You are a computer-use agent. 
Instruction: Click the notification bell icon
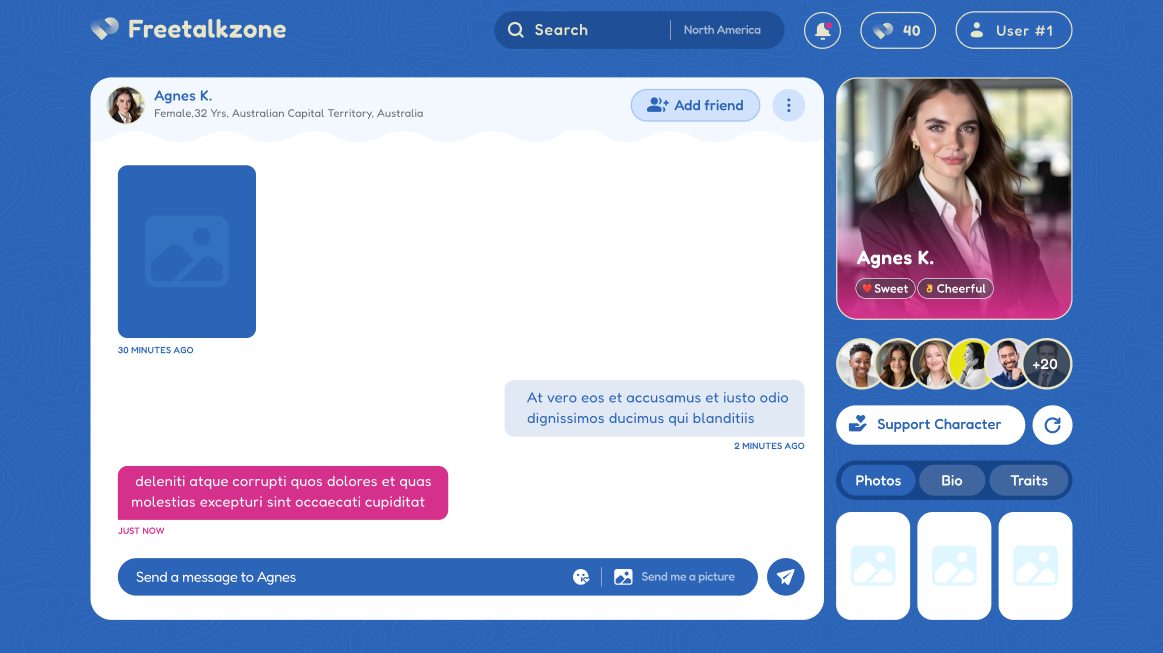(x=822, y=30)
